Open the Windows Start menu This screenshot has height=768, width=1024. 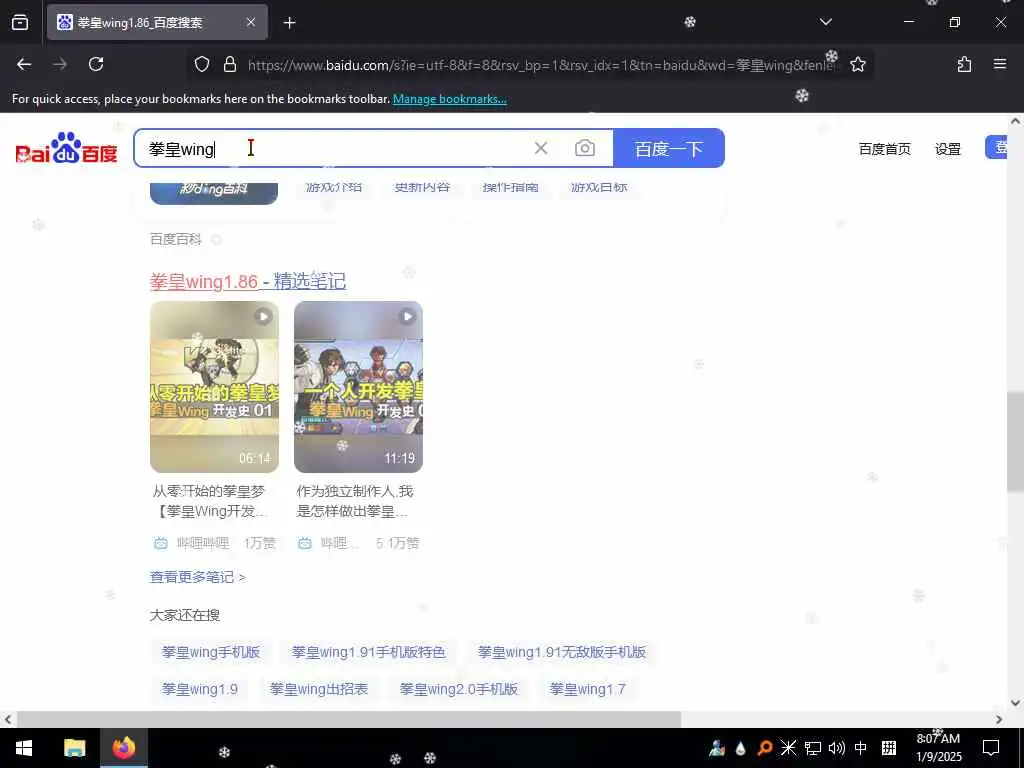pyautogui.click(x=24, y=748)
